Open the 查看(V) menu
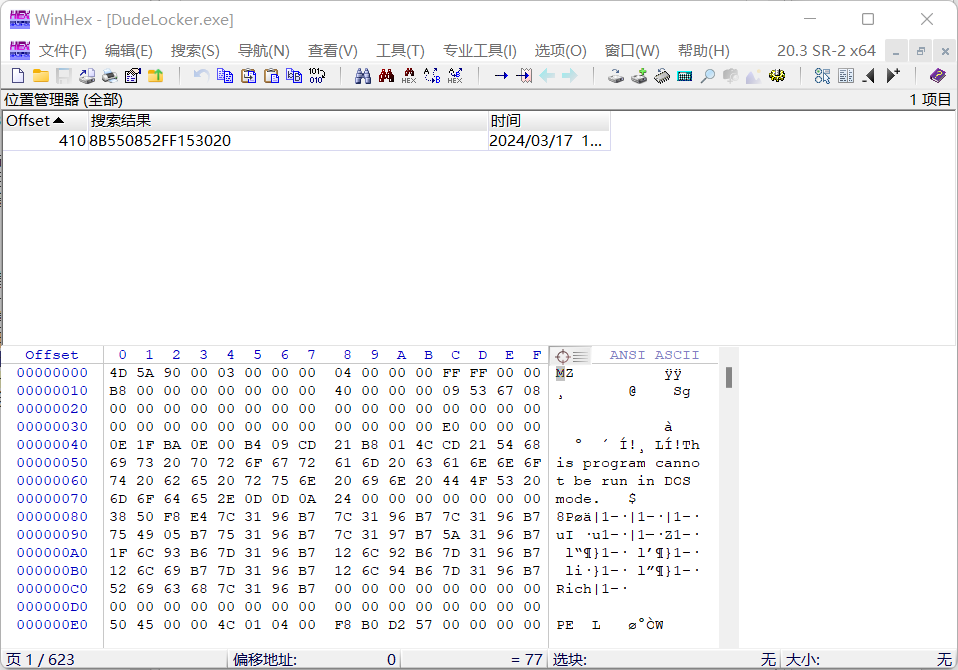Image resolution: width=958 pixels, height=670 pixels. (332, 51)
